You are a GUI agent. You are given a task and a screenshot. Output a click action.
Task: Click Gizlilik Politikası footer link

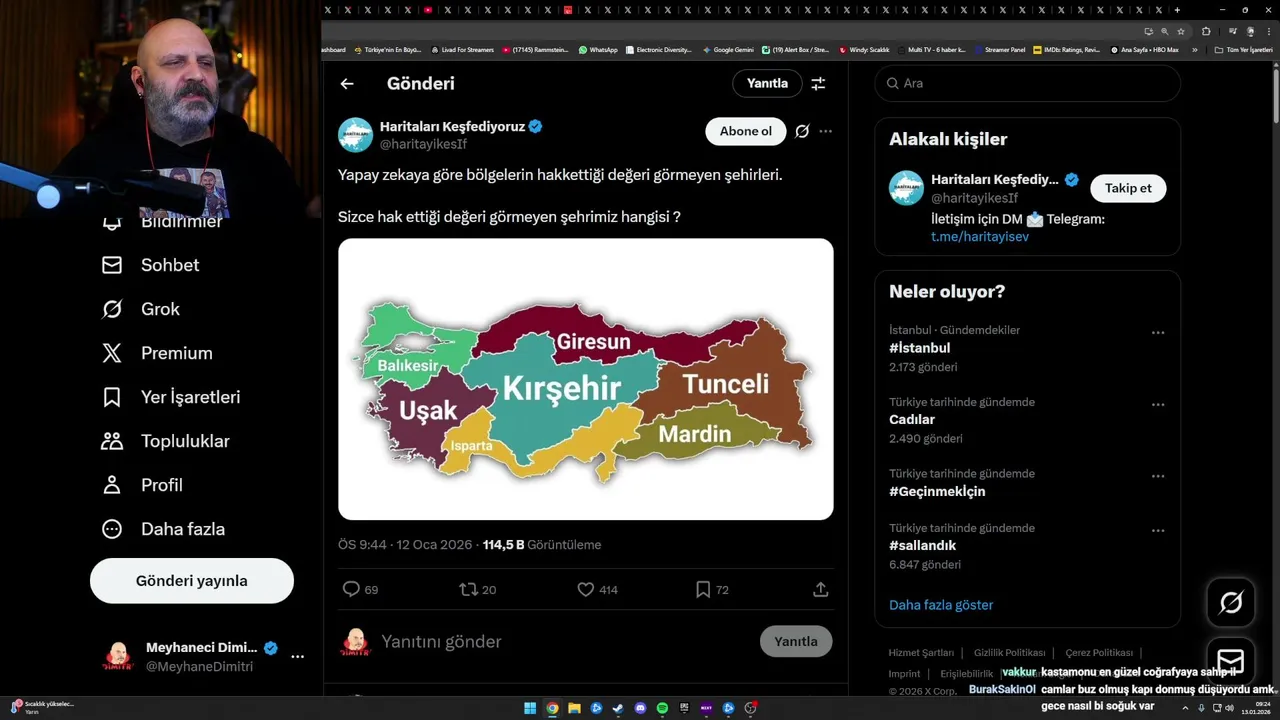tap(1010, 653)
